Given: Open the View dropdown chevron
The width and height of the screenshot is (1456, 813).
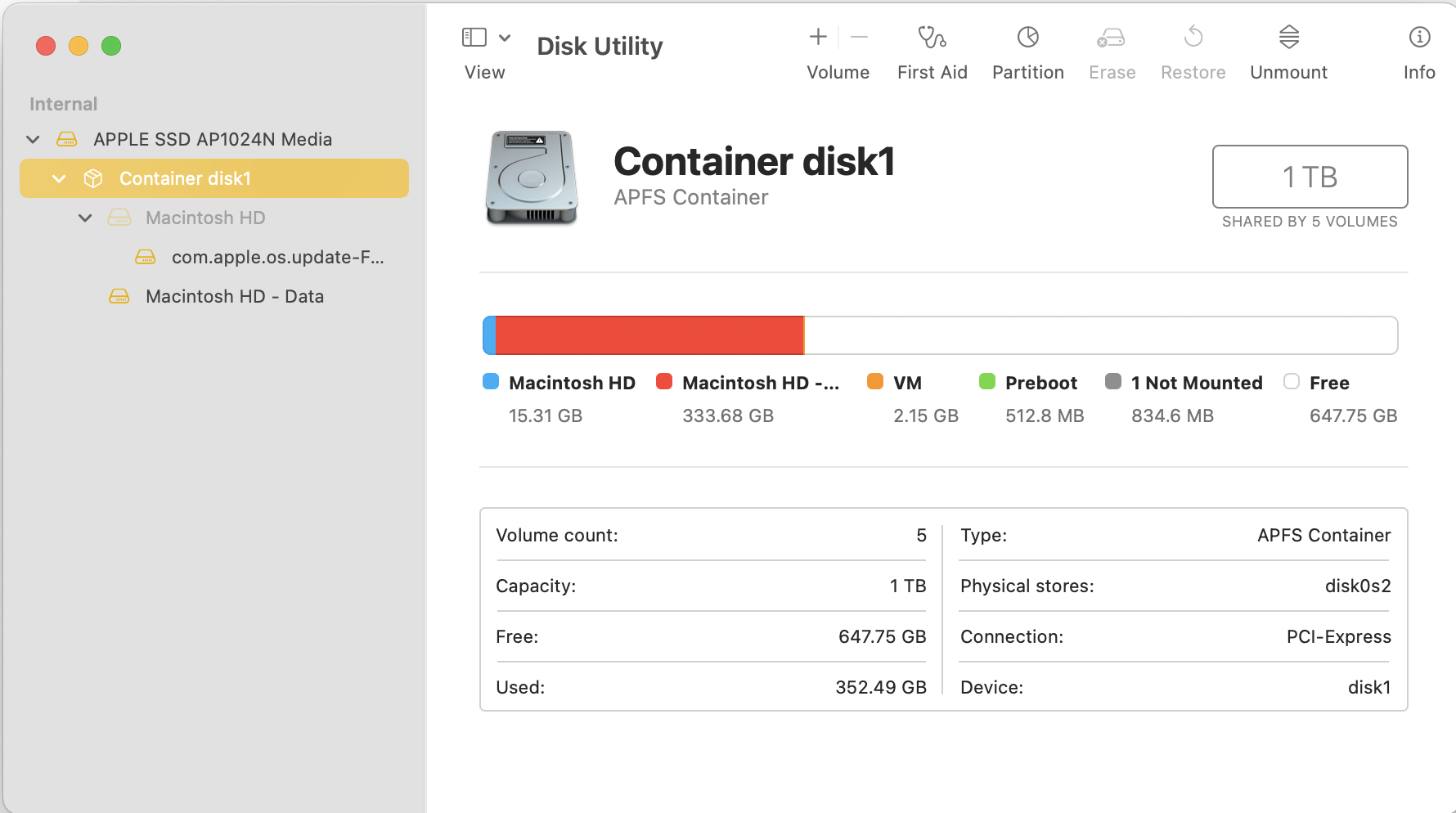Looking at the screenshot, I should [505, 38].
